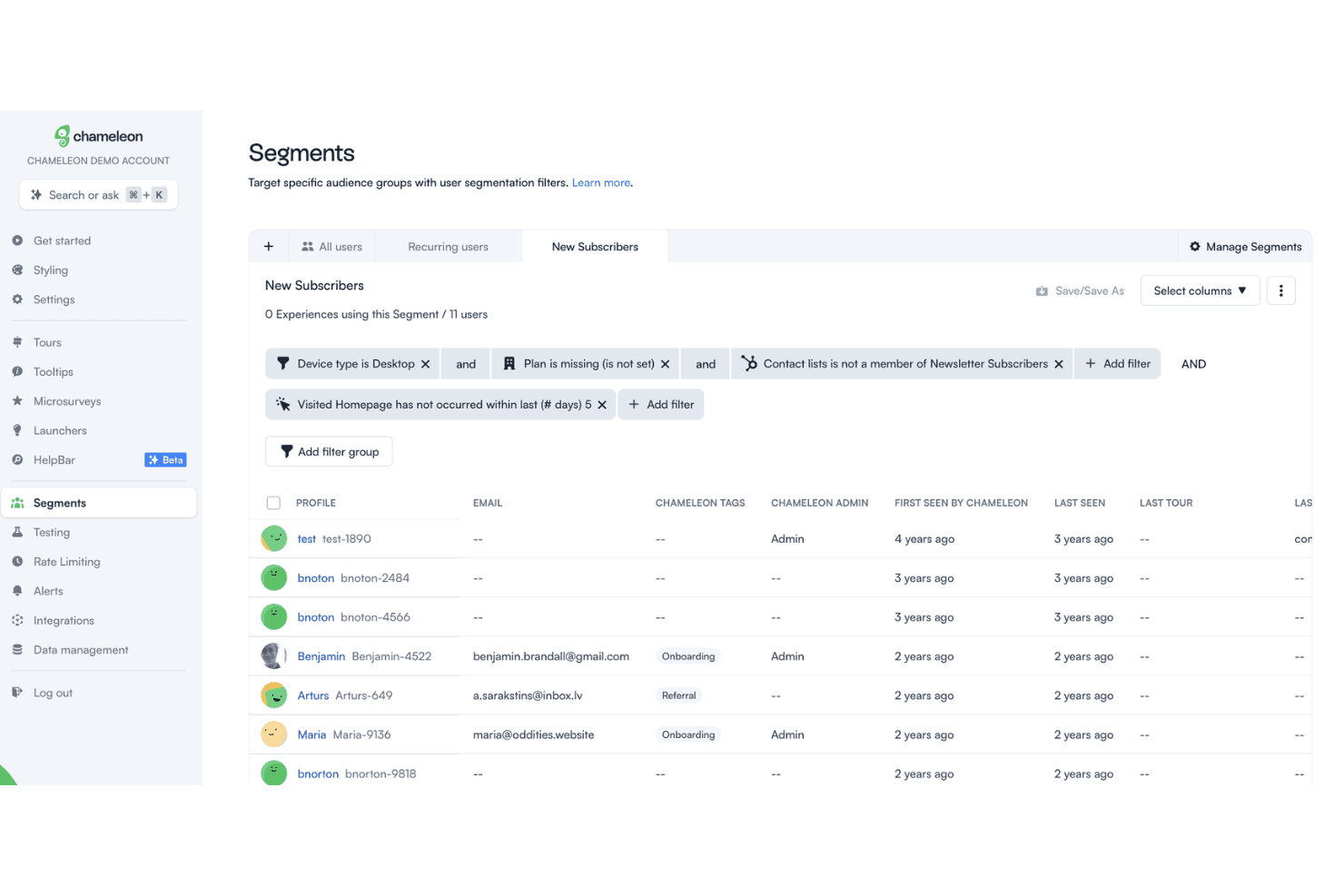
Task: Remove the Plan is missing filter
Action: (x=665, y=364)
